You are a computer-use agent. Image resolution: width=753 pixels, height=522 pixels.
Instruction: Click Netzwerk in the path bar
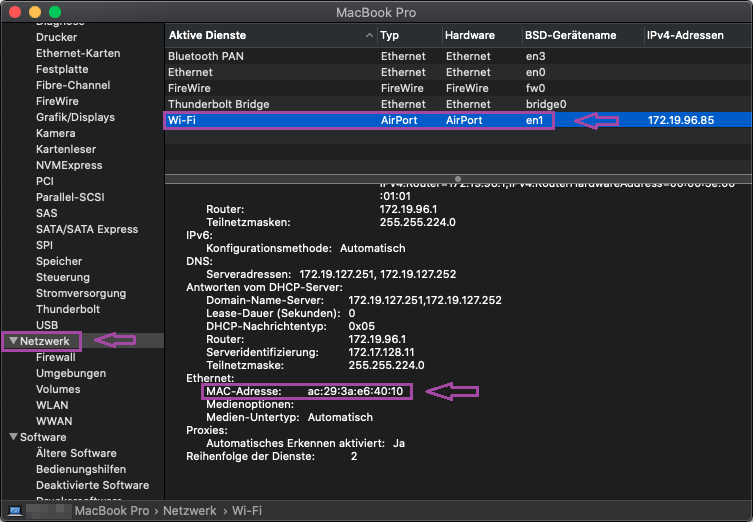[190, 510]
